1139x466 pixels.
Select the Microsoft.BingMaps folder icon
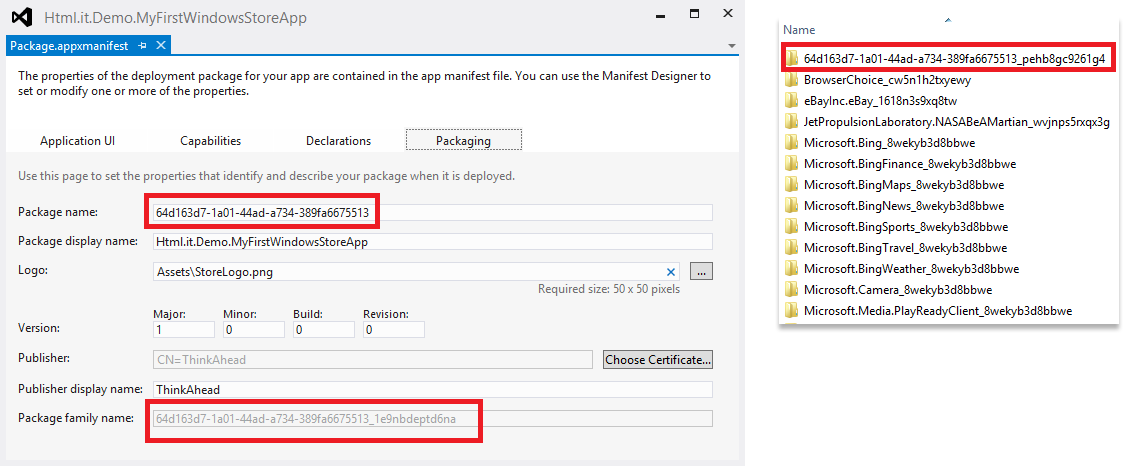coord(792,184)
